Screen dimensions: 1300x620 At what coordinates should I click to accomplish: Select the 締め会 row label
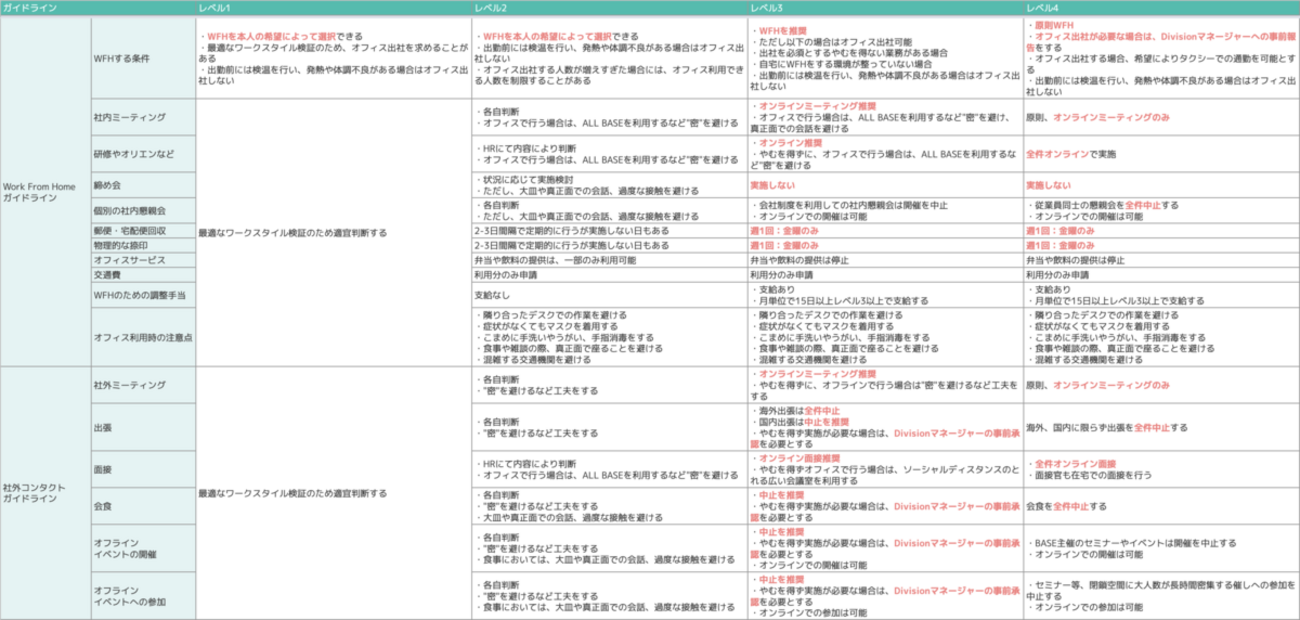point(142,186)
